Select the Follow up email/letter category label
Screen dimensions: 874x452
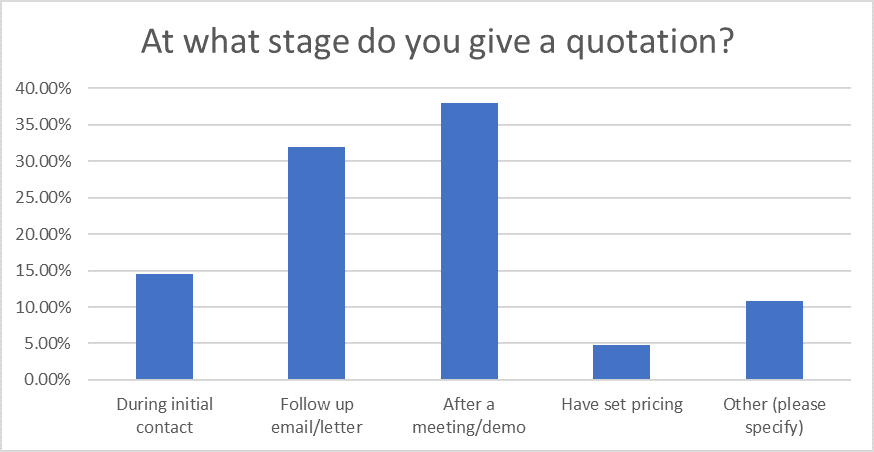(317, 416)
